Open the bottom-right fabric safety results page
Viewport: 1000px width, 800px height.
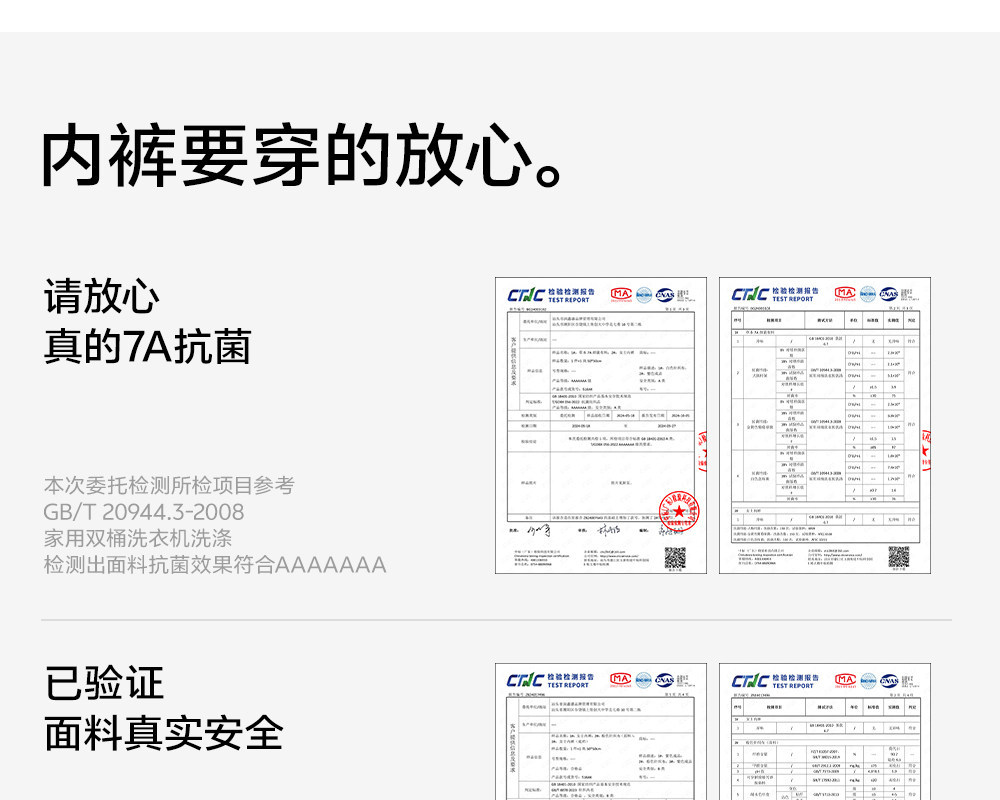825,732
